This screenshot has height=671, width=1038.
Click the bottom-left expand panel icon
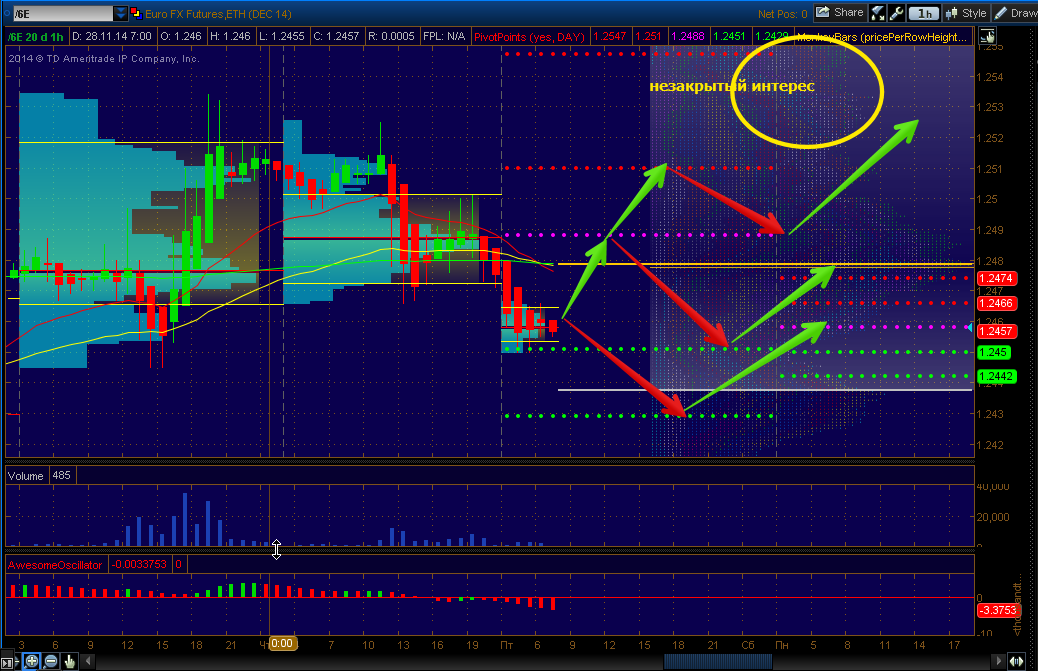(x=7, y=662)
